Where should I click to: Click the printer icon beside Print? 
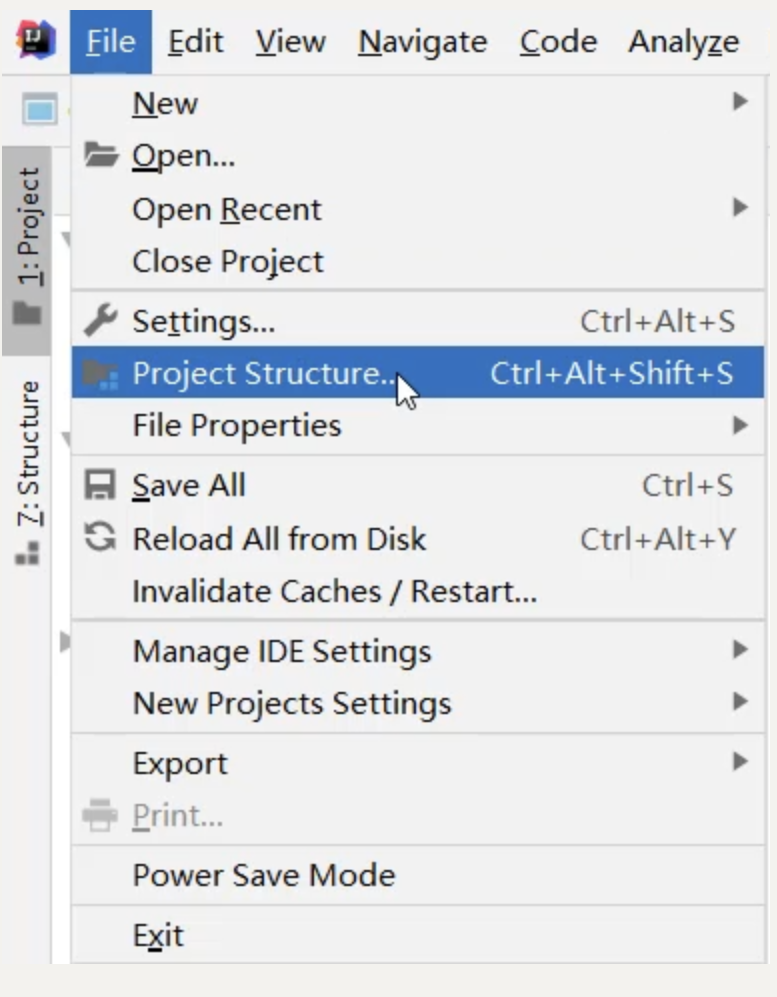coord(100,815)
